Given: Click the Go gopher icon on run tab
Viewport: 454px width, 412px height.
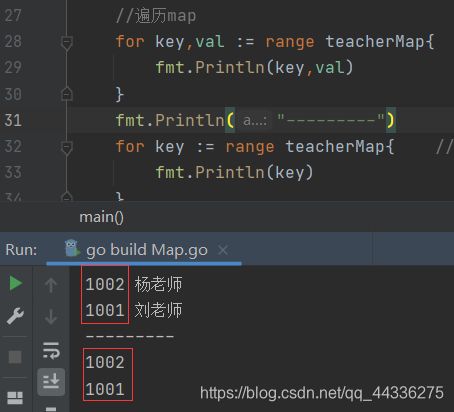Looking at the screenshot, I should point(72,249).
